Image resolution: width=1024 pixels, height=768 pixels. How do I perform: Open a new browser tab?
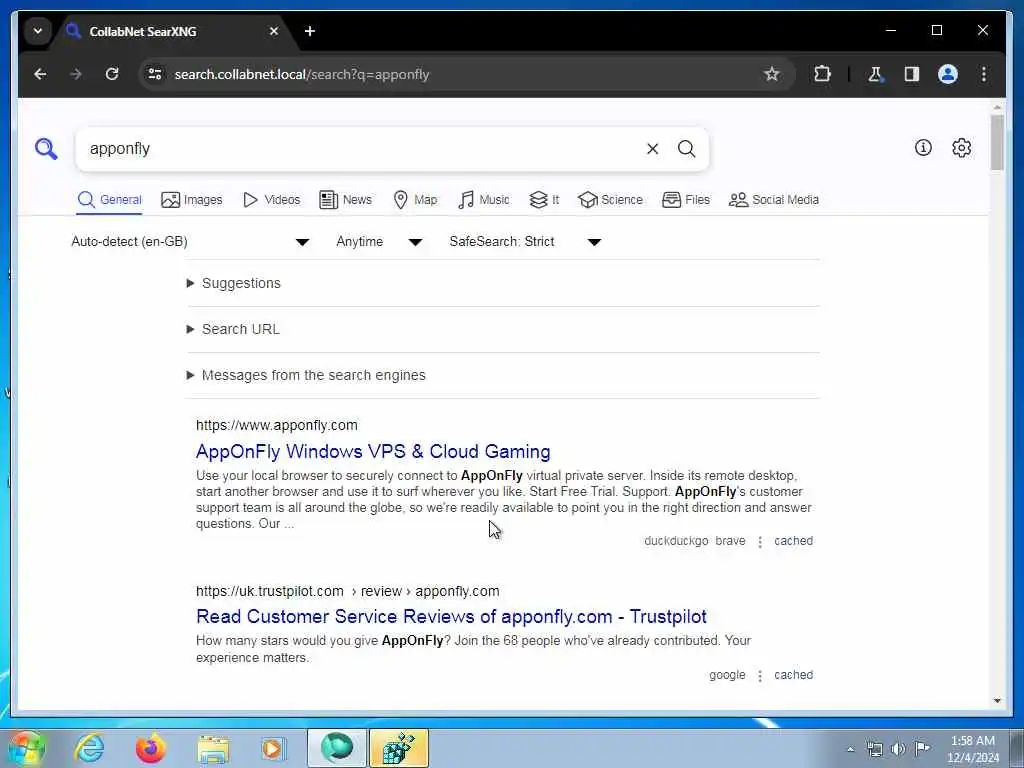pos(310,31)
